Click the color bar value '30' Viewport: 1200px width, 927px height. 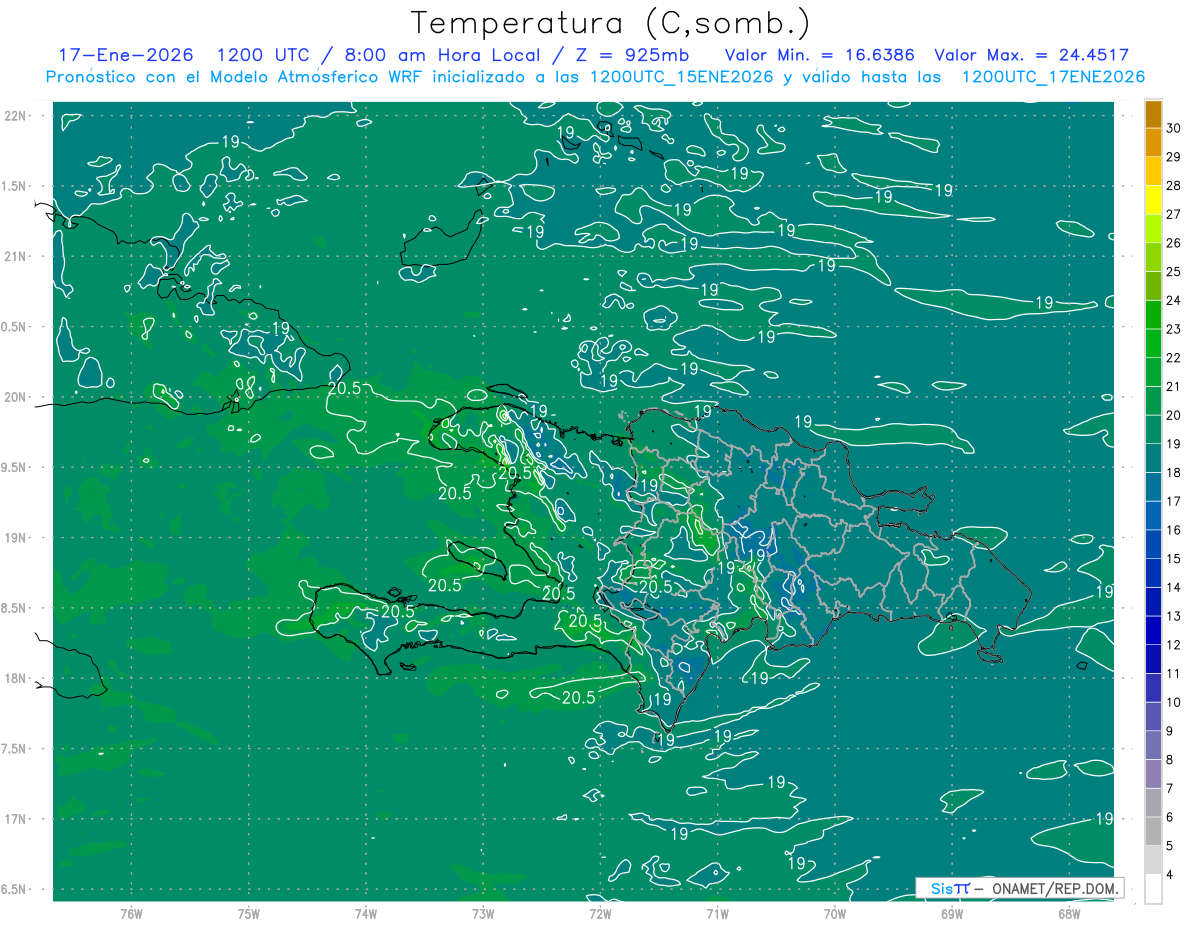1174,128
